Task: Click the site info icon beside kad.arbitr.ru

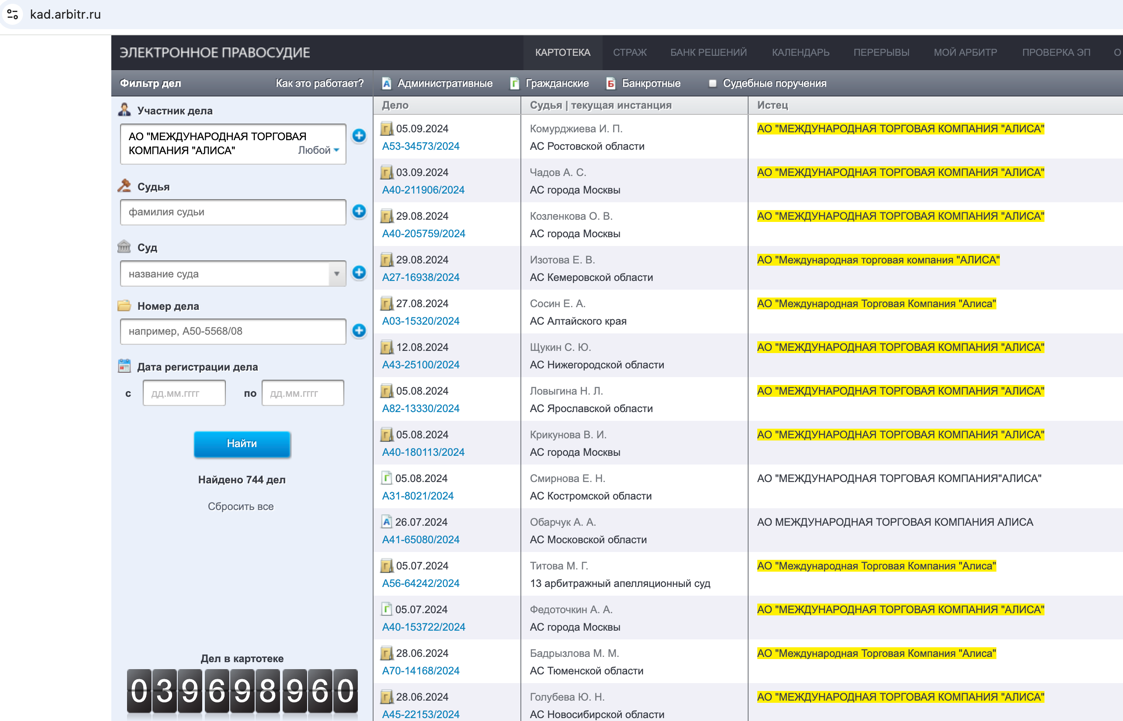Action: pyautogui.click(x=12, y=14)
